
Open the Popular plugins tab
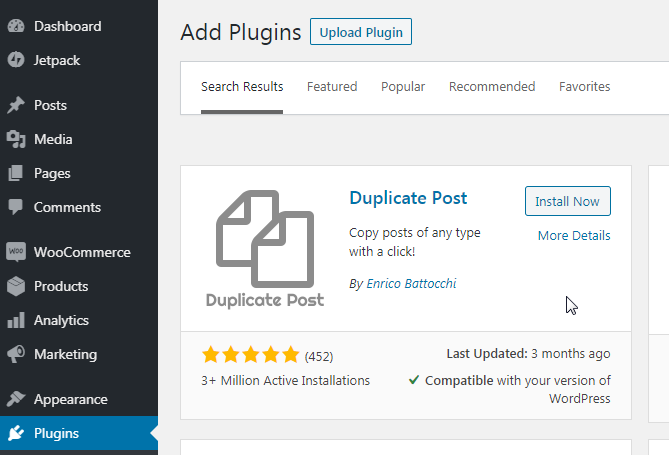(x=403, y=87)
